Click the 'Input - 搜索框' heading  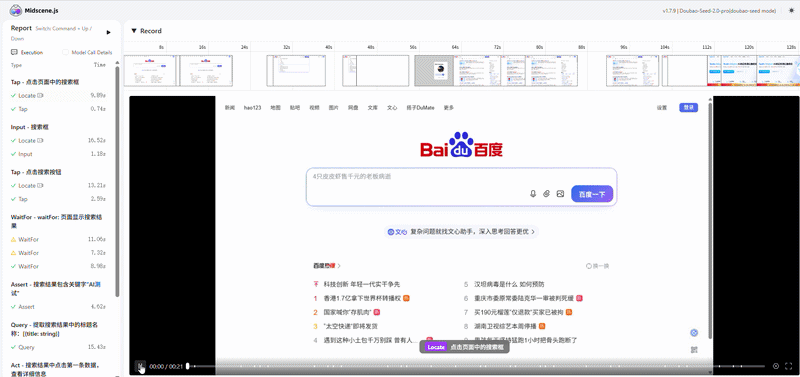(30, 127)
